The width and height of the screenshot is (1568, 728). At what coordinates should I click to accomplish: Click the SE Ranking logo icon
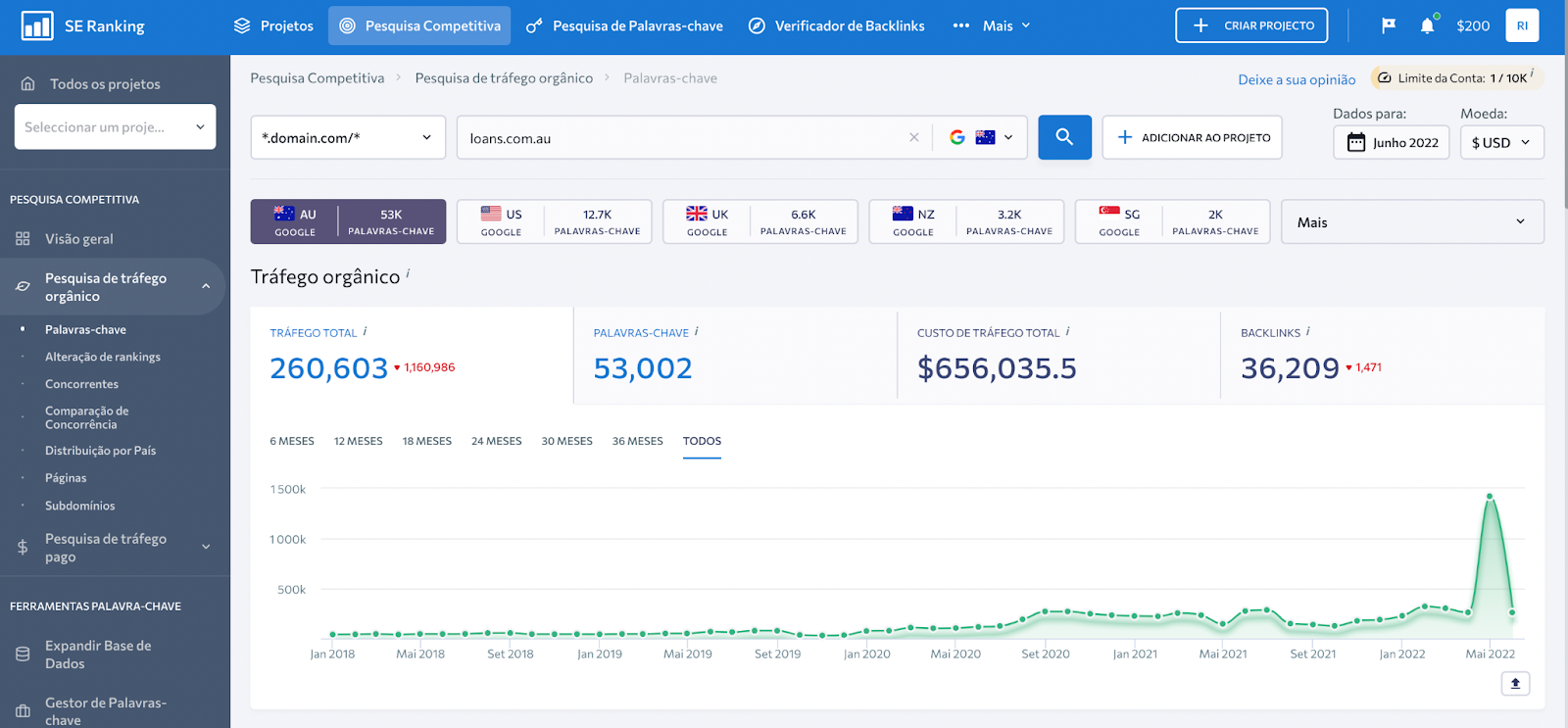pos(37,25)
